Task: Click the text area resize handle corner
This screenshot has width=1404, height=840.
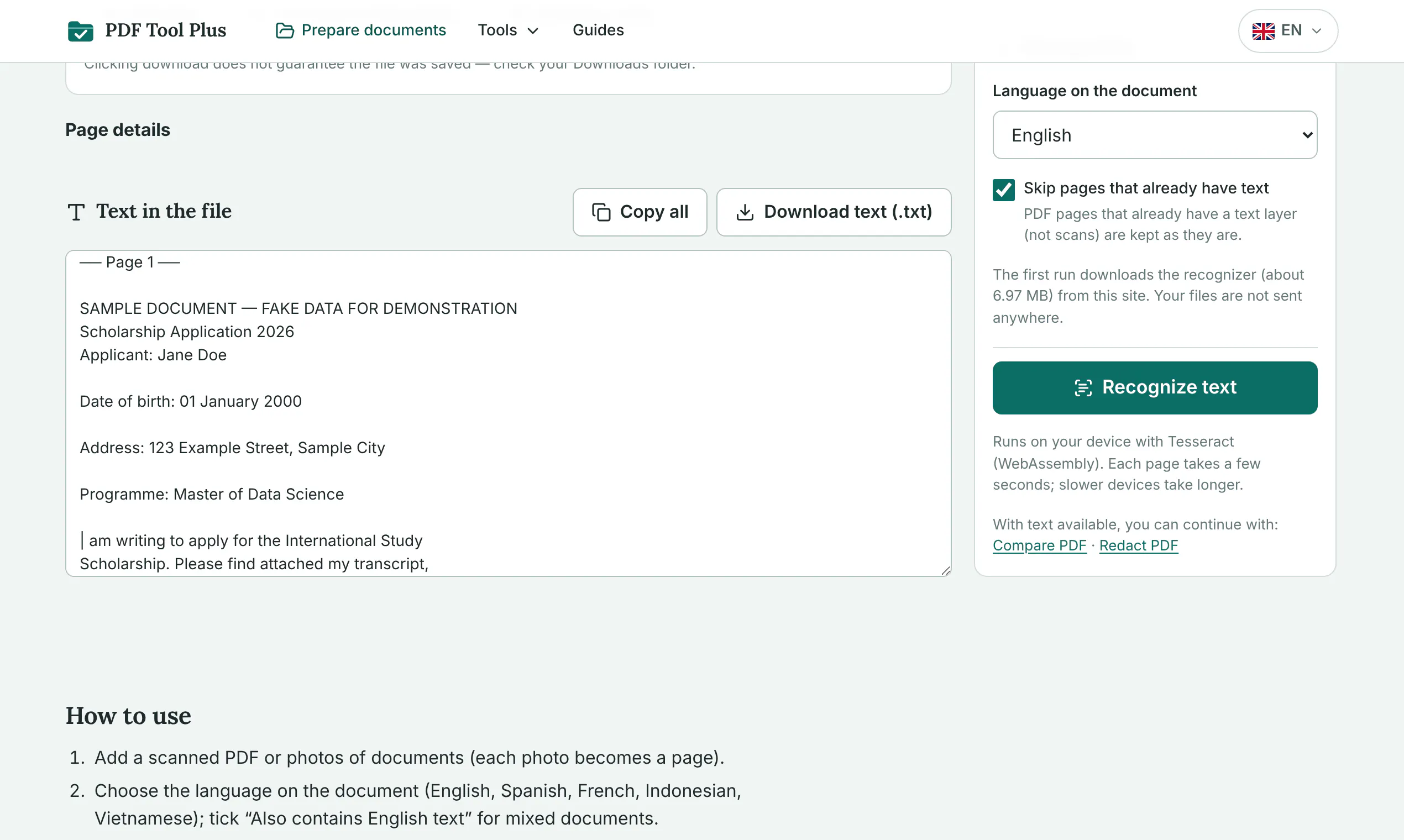Action: pos(945,570)
